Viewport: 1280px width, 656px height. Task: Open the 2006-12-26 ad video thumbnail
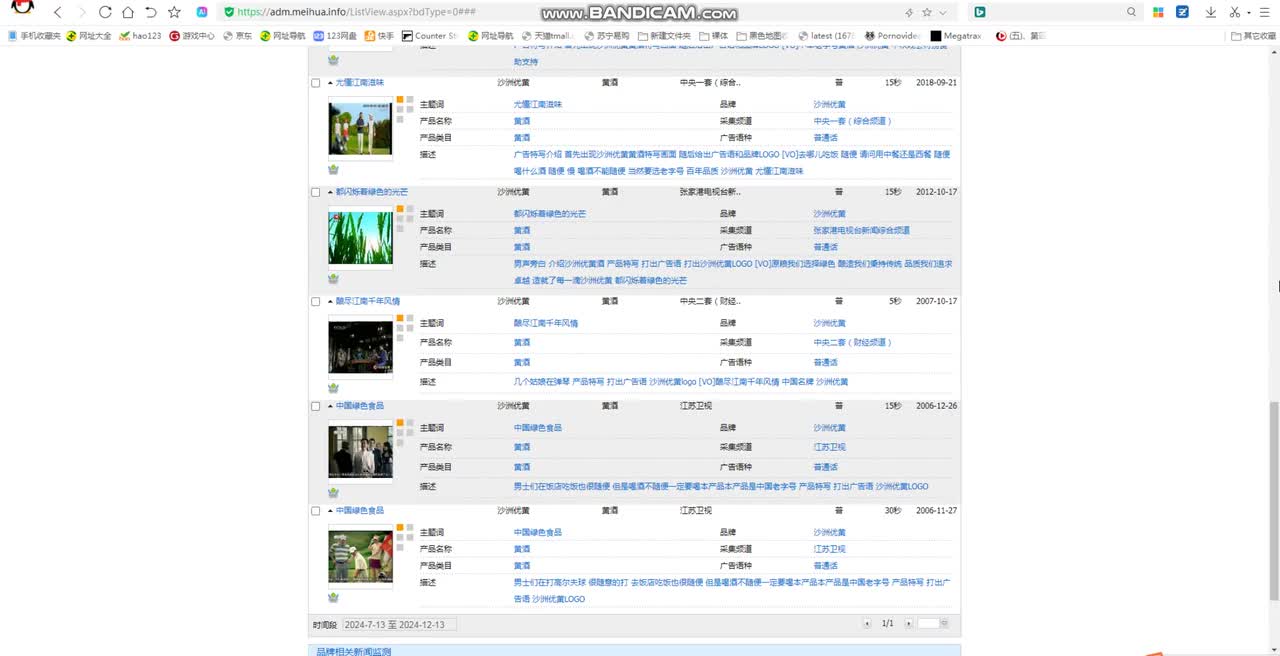coord(360,451)
